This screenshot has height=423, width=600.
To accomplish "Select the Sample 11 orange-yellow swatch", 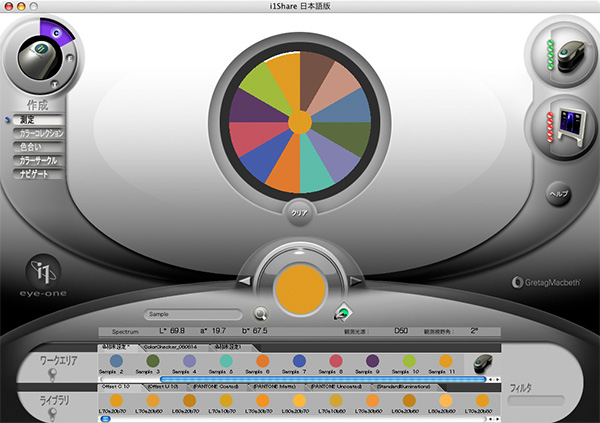I will [x=446, y=361].
